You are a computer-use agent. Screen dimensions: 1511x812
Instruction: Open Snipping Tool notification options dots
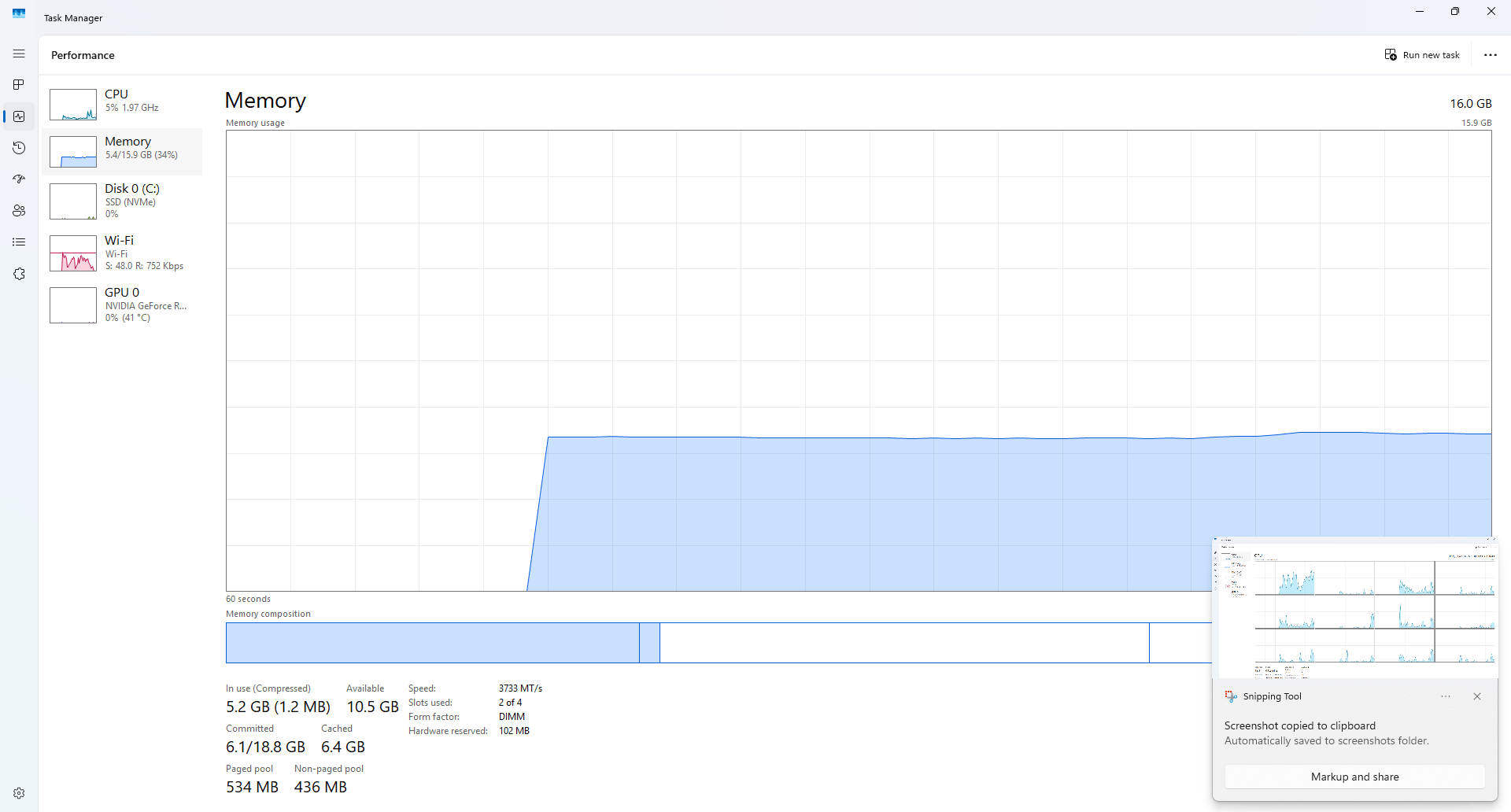coord(1446,696)
